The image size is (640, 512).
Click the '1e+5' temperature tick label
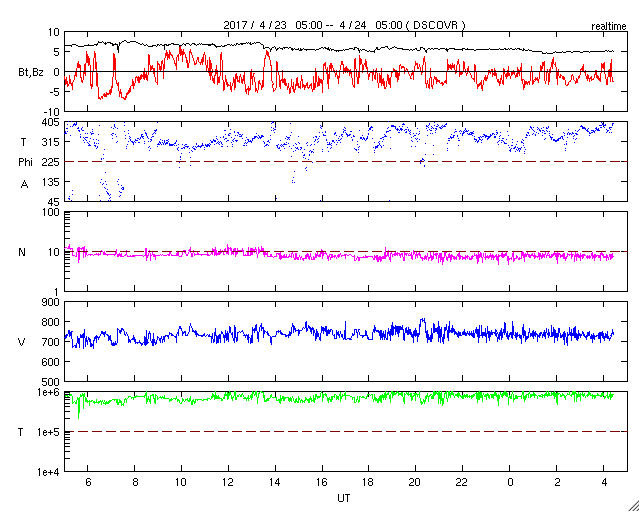tap(49, 432)
